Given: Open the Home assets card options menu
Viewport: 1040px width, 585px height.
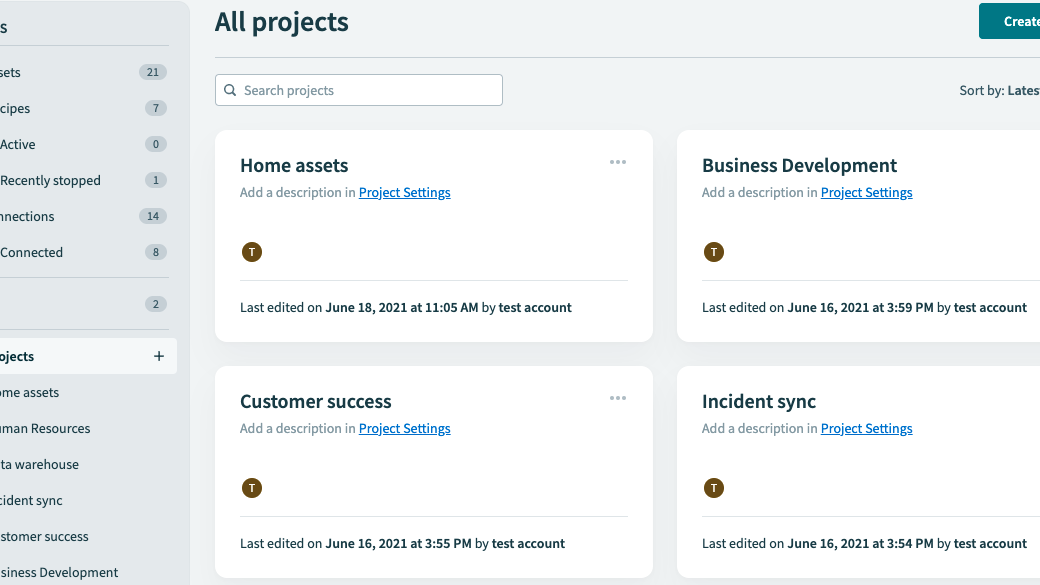Looking at the screenshot, I should [618, 162].
